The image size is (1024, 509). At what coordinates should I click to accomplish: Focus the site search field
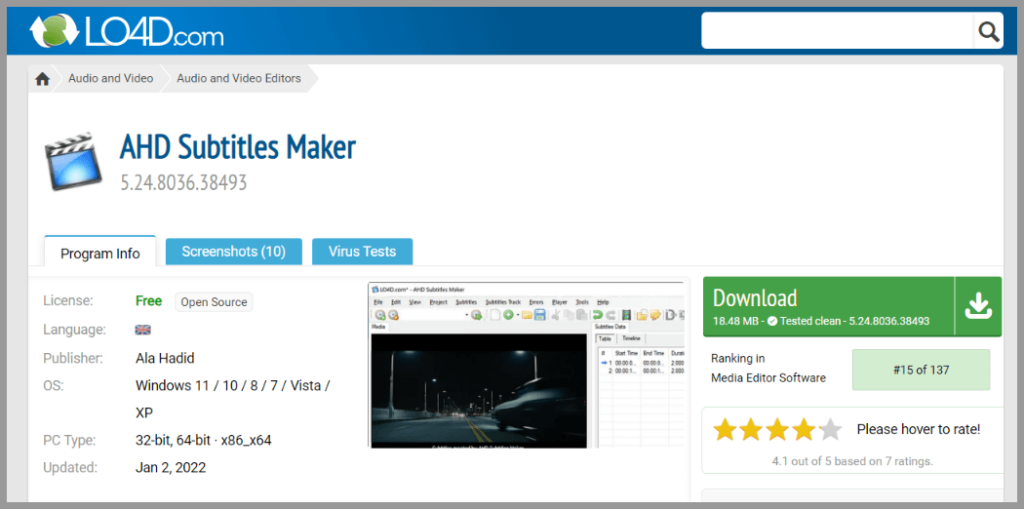click(x=838, y=31)
